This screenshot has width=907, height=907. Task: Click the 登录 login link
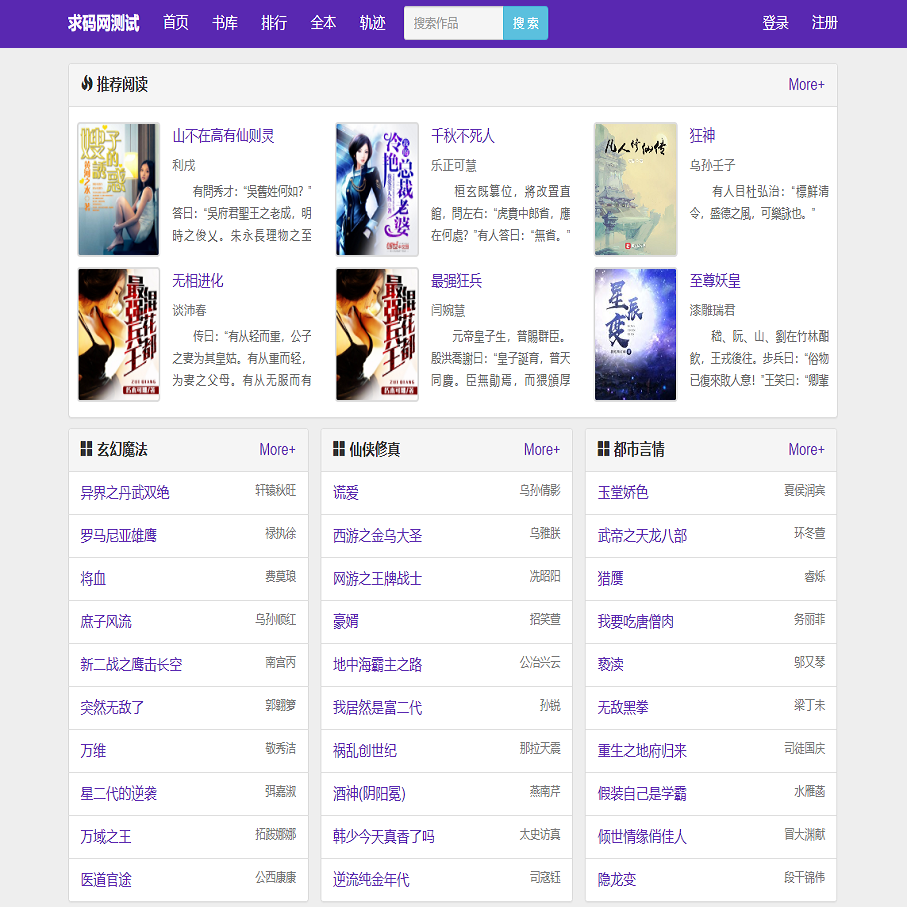775,23
